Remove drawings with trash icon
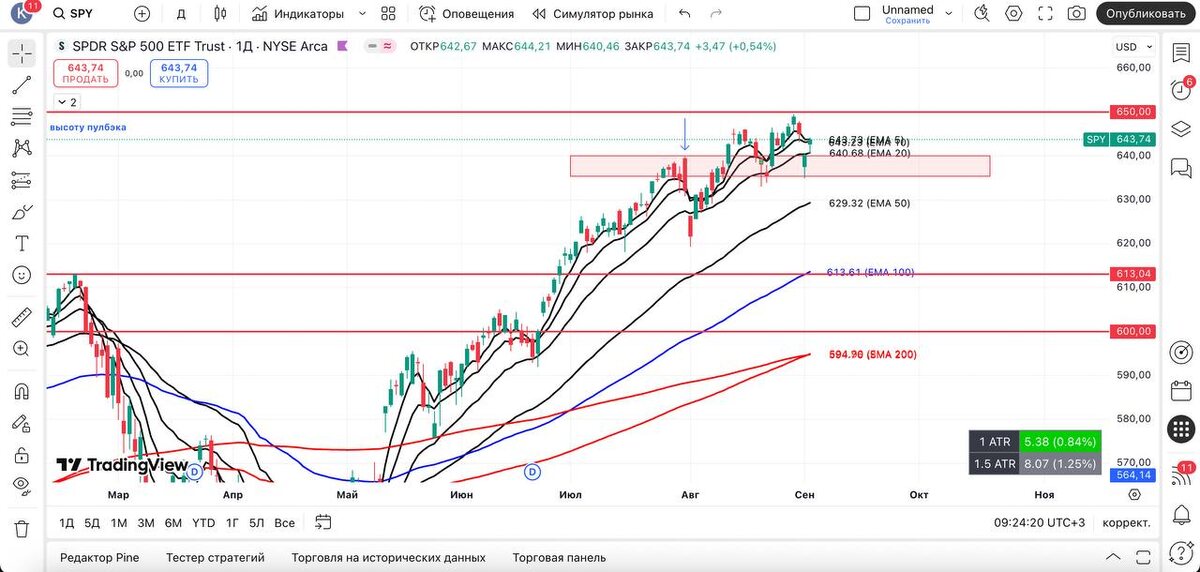1200x572 pixels. pyautogui.click(x=21, y=529)
